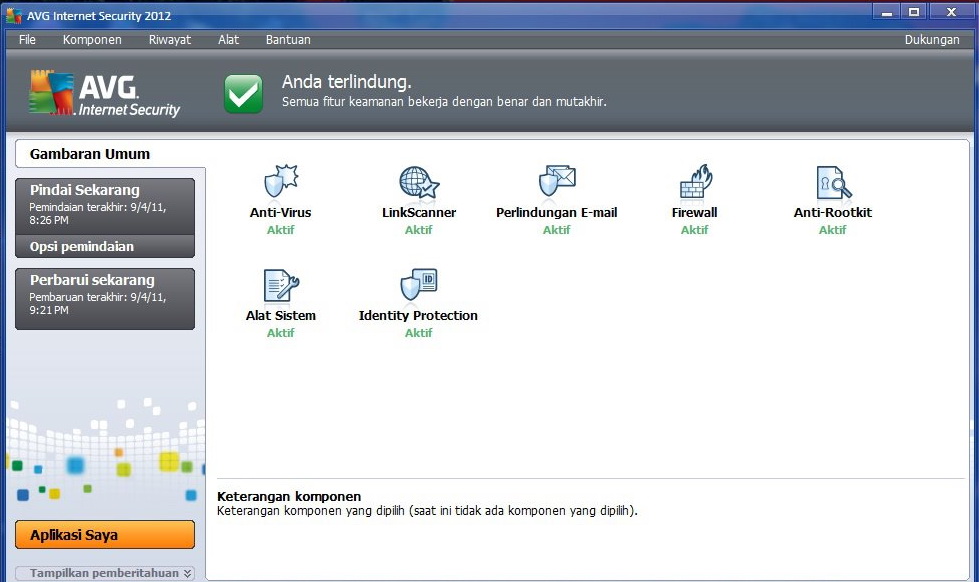This screenshot has width=979, height=582.
Task: Click the Anti-Rootkit label text
Action: (x=832, y=212)
